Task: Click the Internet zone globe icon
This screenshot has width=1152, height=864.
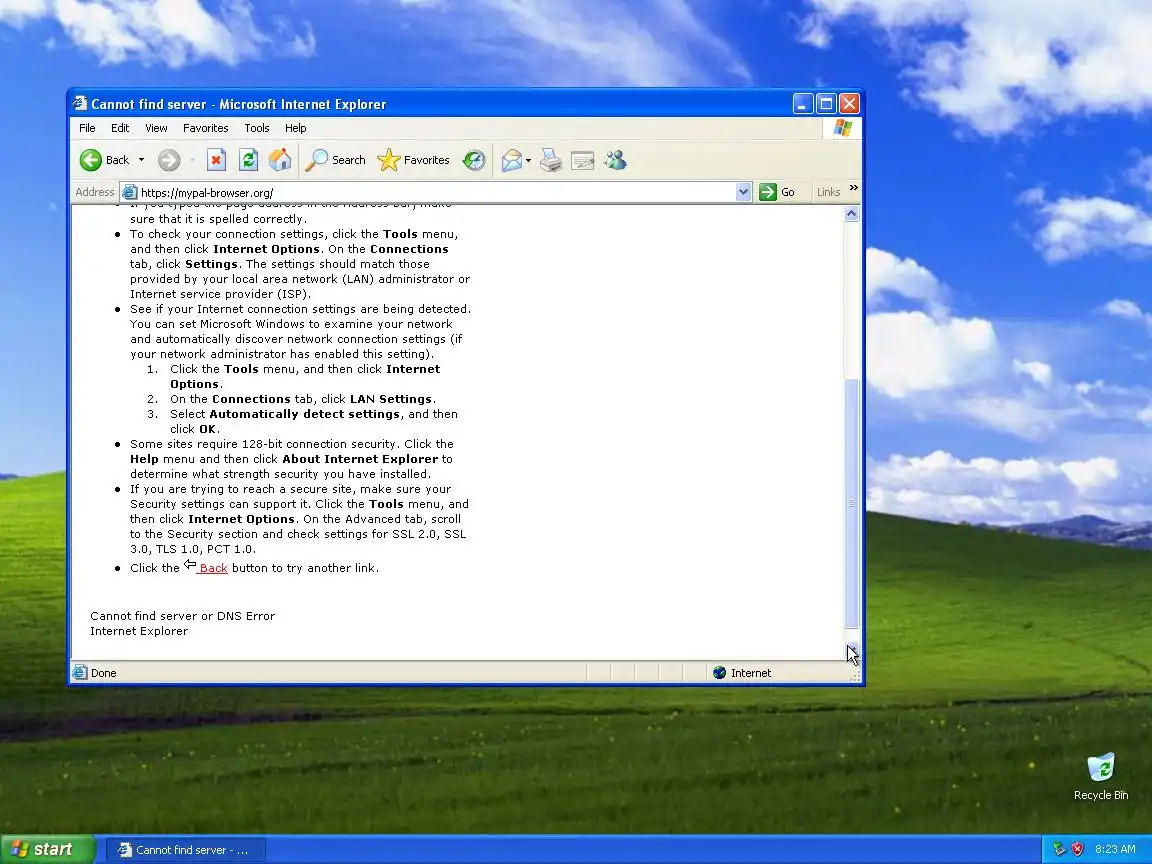Action: point(719,673)
